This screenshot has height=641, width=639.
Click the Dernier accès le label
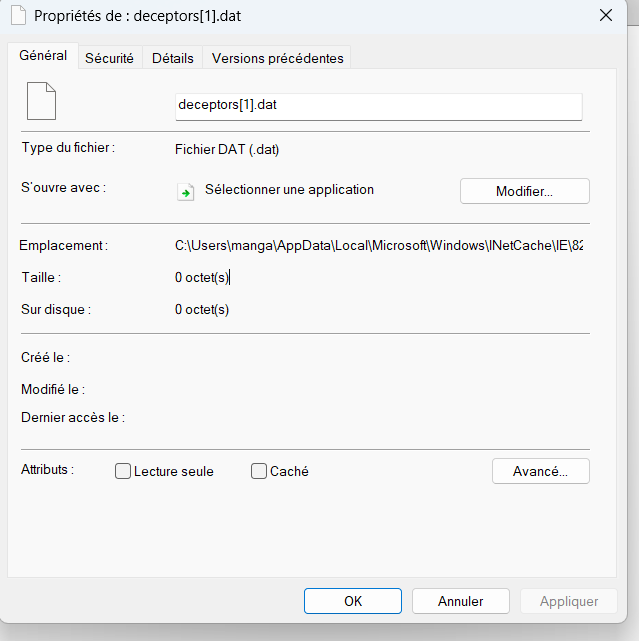pos(73,417)
